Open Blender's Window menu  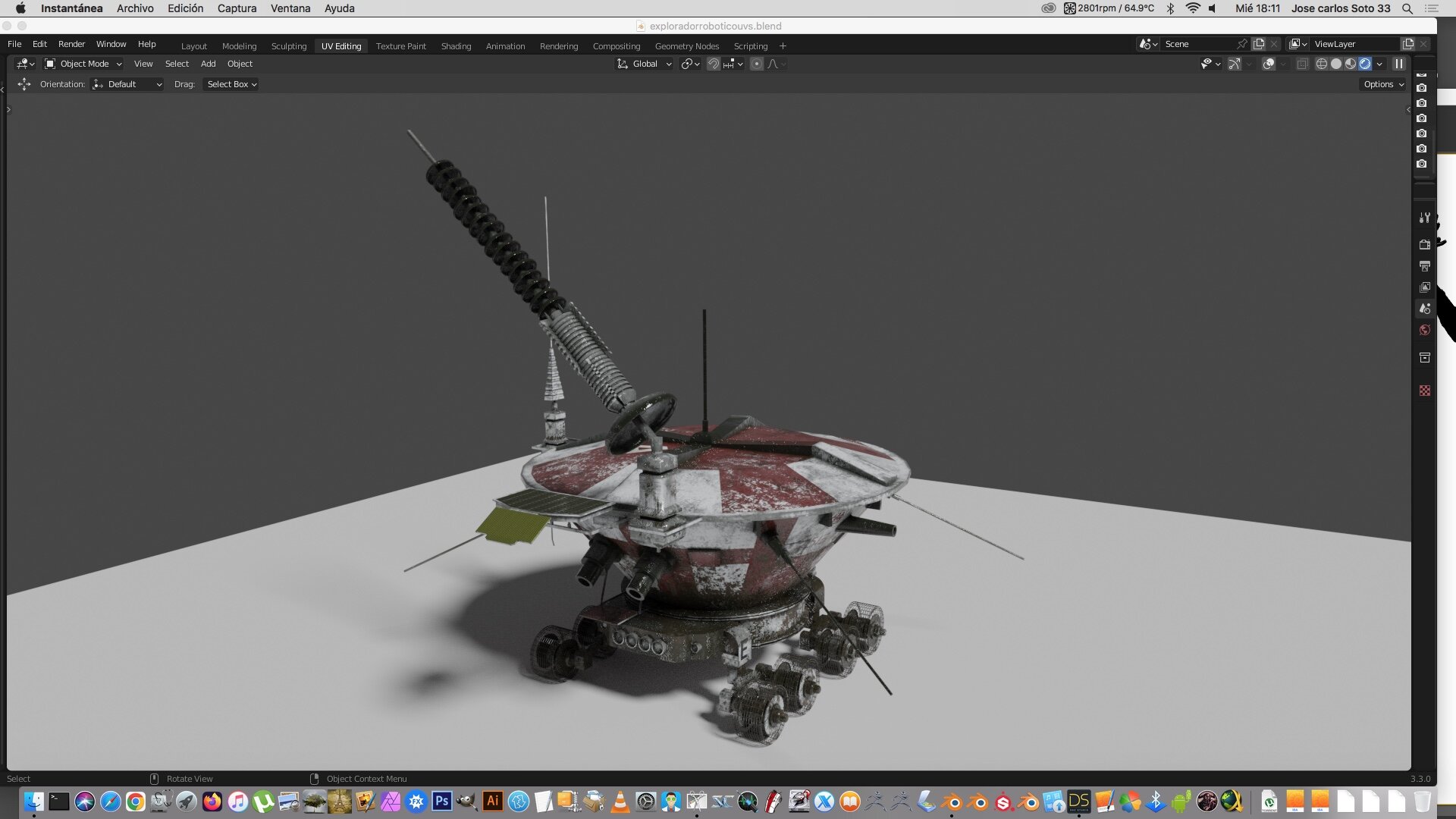pos(111,44)
